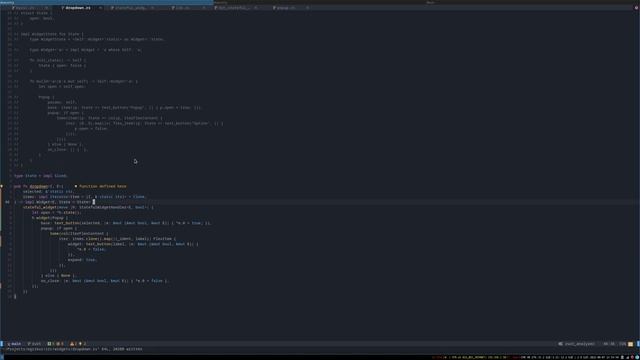Click the "impl WidgetState for State" line
This screenshot has width=640, height=360.
point(52,34)
